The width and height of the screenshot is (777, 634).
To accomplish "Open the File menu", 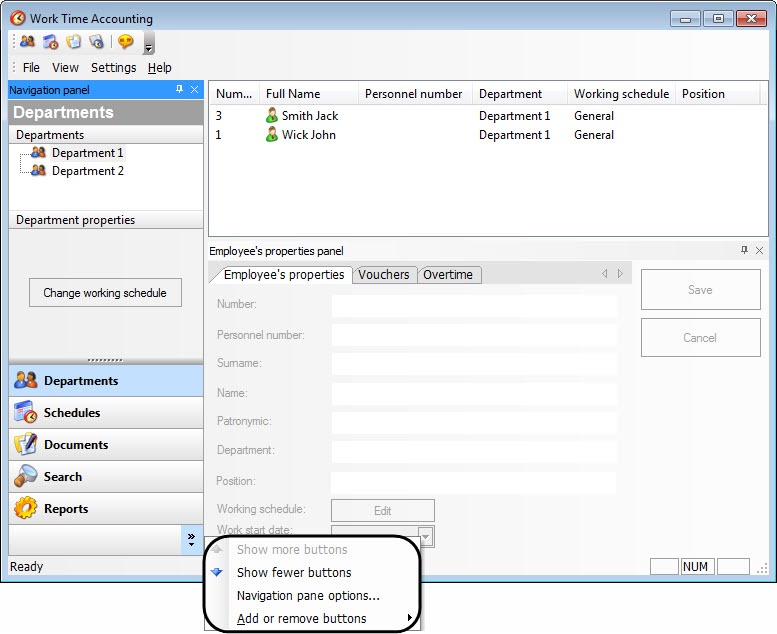I will (x=31, y=67).
